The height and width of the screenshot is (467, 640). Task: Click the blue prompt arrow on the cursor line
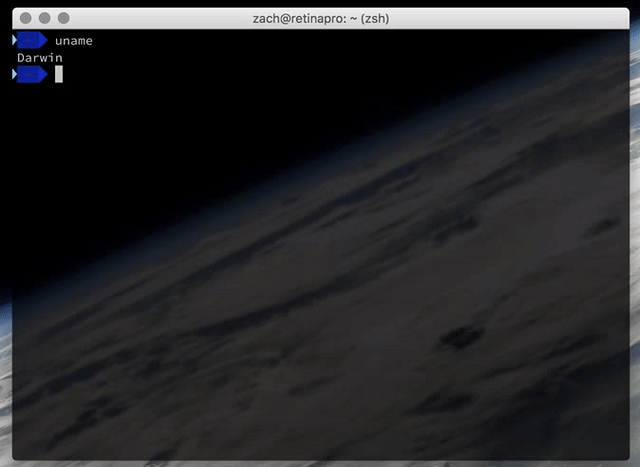pos(30,74)
